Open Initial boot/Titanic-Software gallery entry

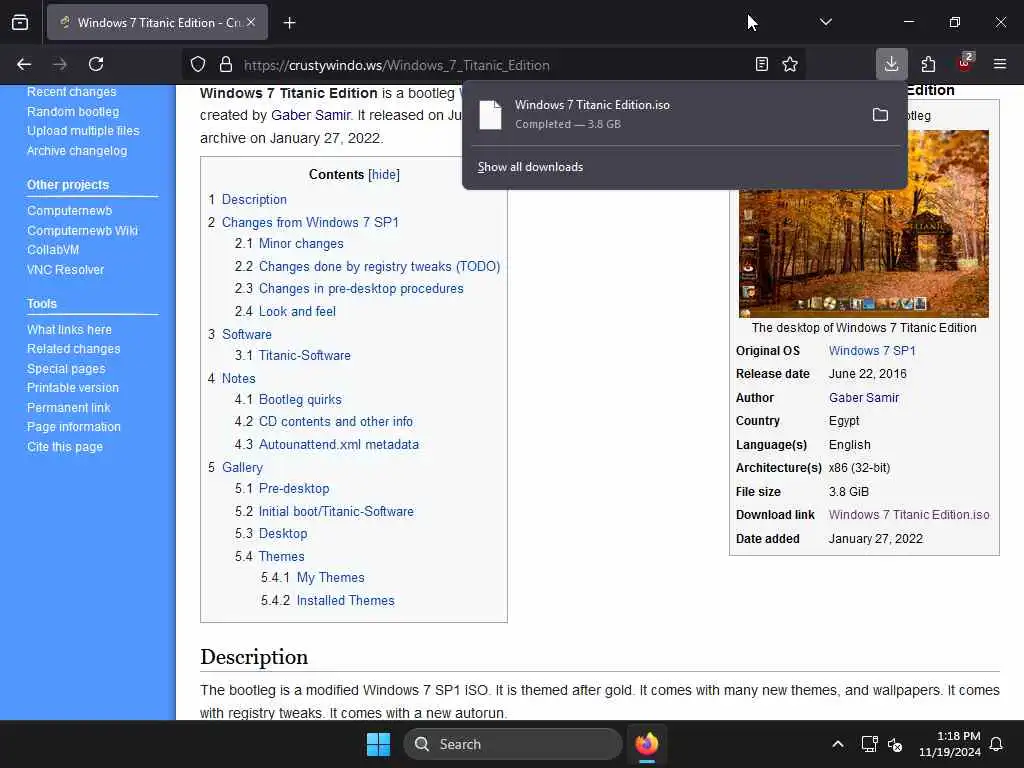click(325, 511)
